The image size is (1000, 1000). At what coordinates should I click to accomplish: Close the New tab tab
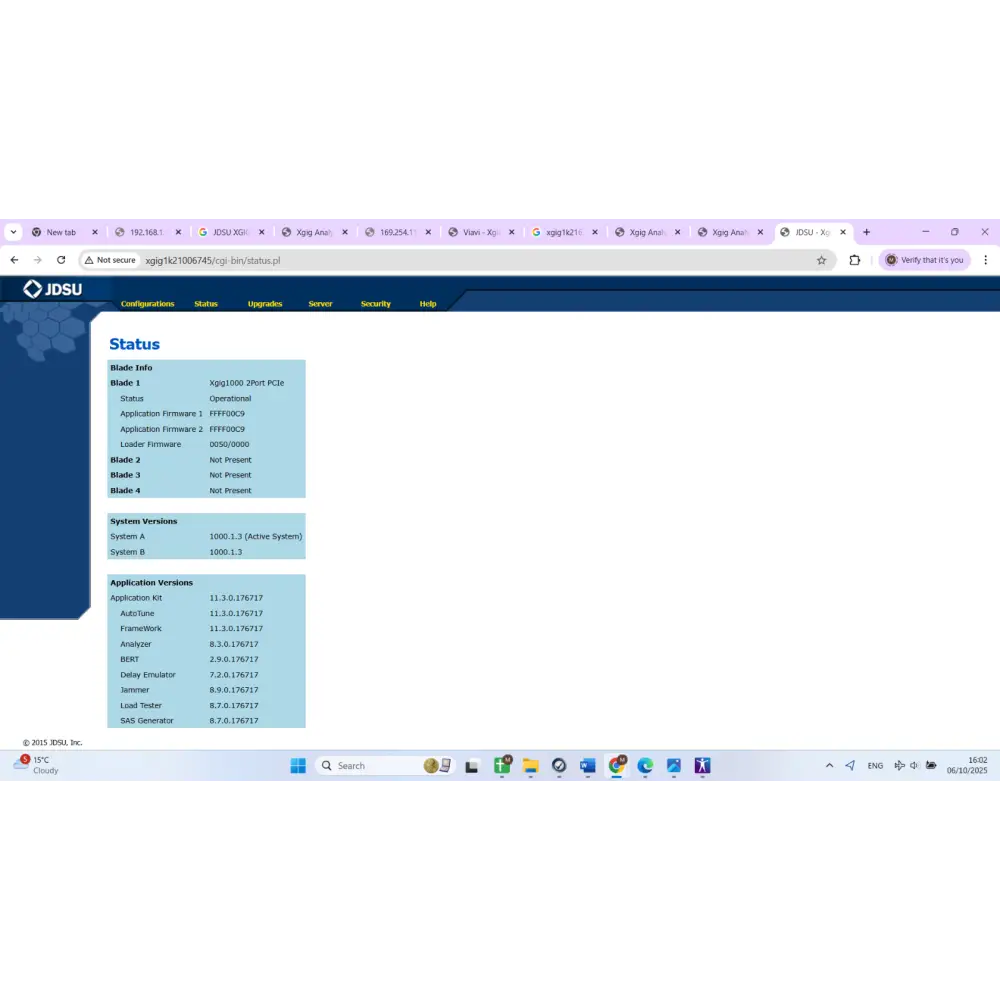(95, 232)
